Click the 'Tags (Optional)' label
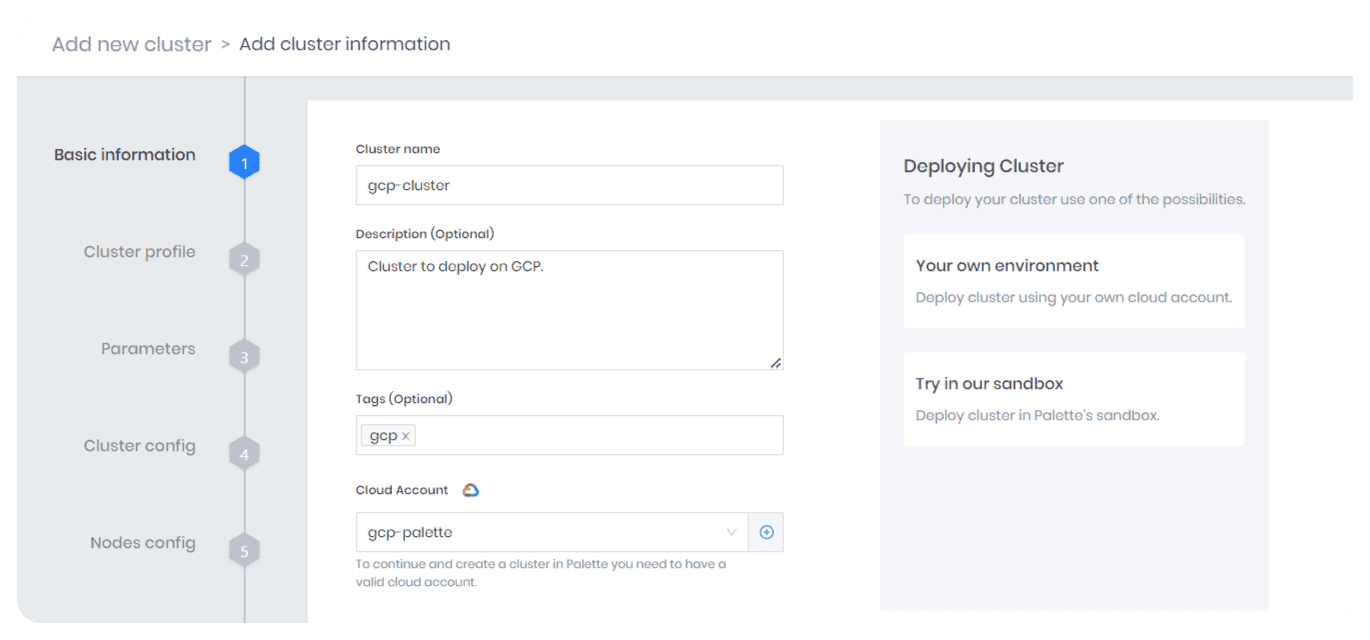Screen dimensions: 1370x640 coord(404,399)
